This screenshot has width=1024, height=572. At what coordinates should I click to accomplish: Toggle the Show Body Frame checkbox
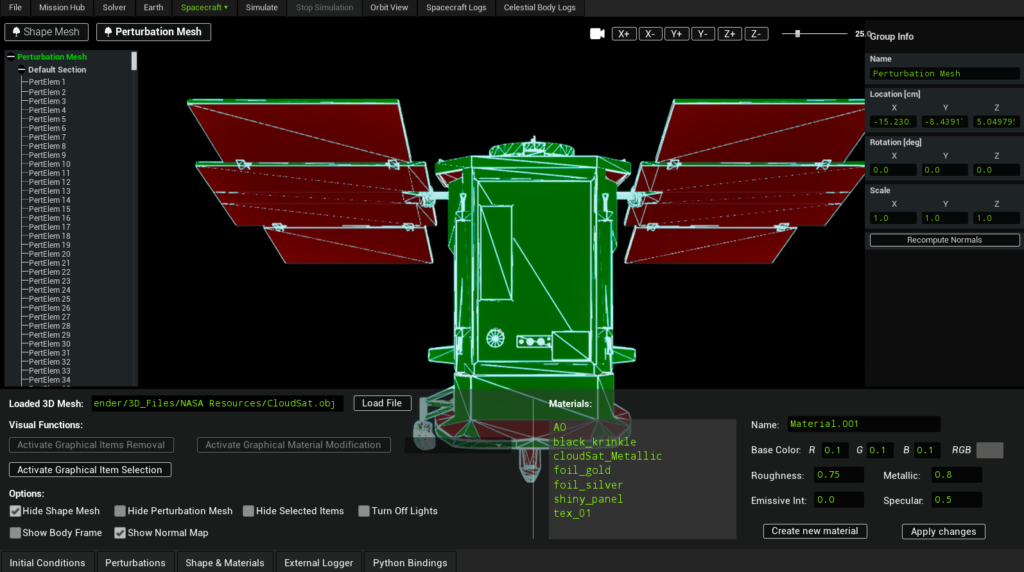pyautogui.click(x=16, y=533)
